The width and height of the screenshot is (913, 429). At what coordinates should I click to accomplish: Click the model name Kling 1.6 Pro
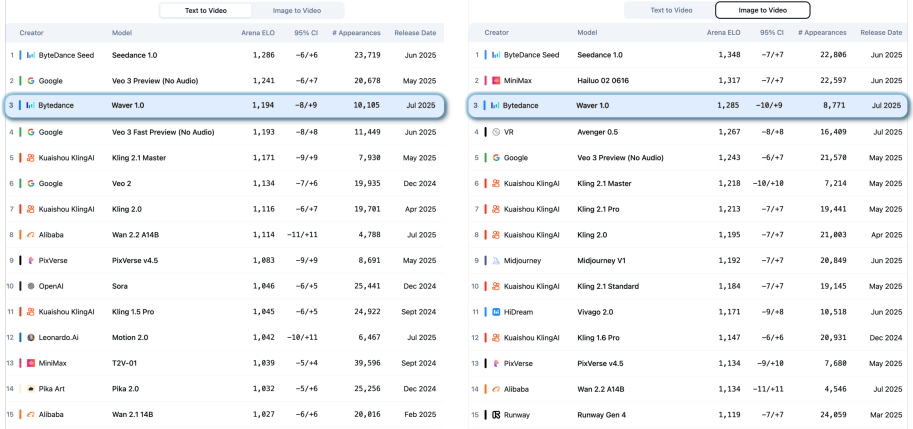click(598, 338)
